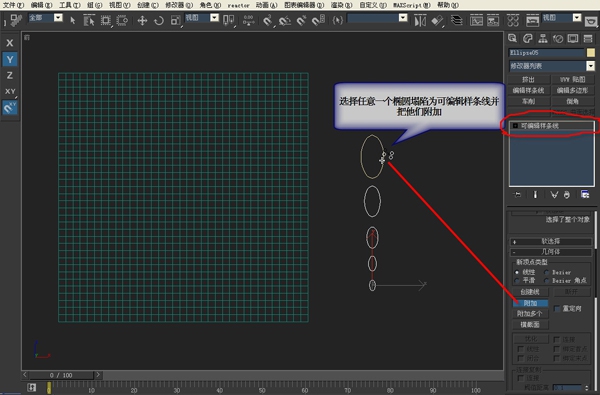Open render type 视图 dropdown
This screenshot has width=600, height=395.
click(577, 18)
